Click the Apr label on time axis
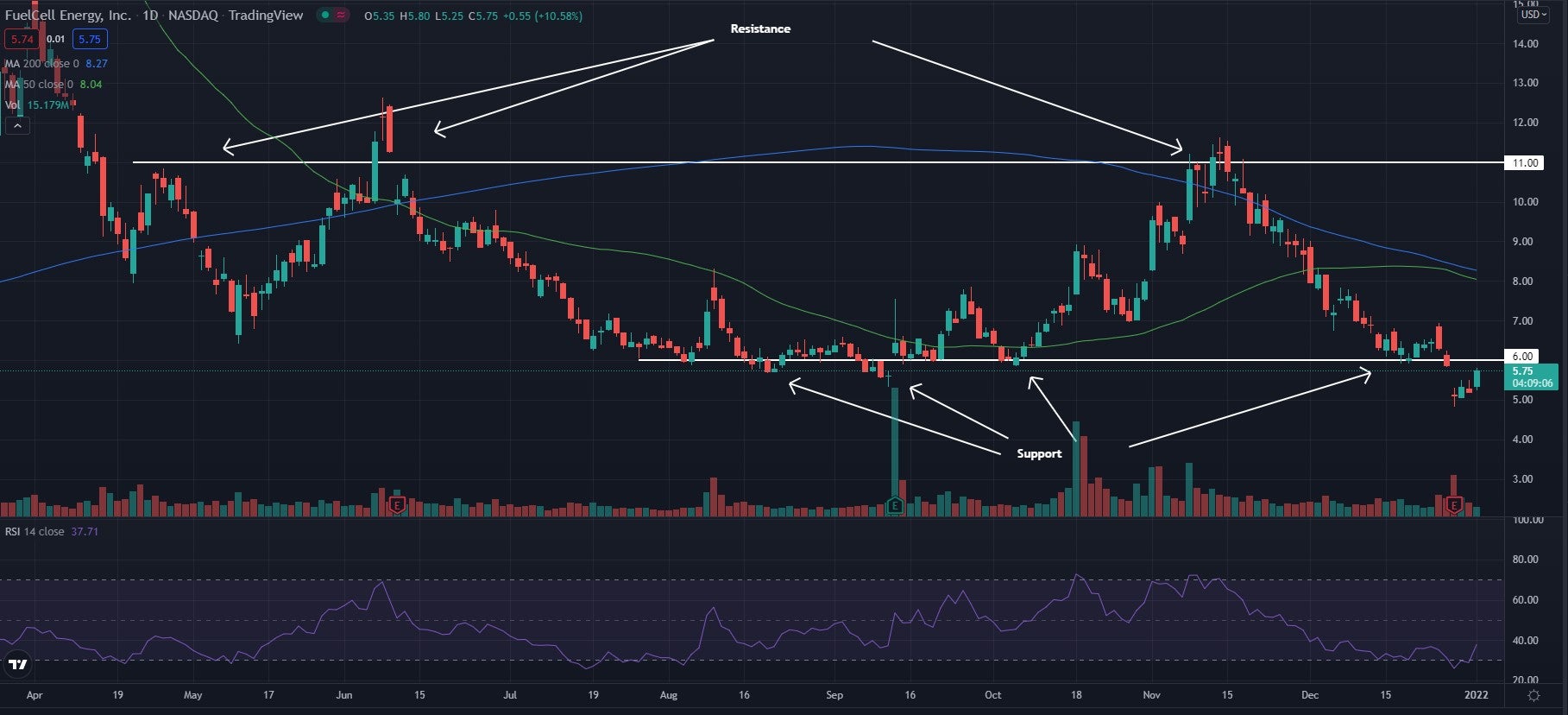The image size is (1568, 715). [x=35, y=695]
